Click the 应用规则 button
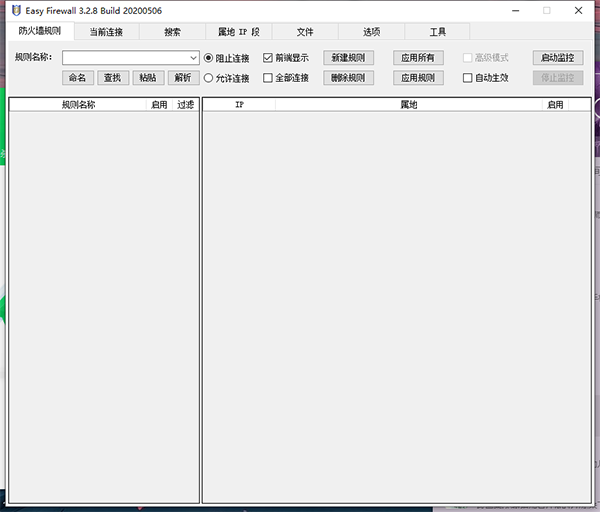Viewport: 600px width, 512px height. coord(418,78)
